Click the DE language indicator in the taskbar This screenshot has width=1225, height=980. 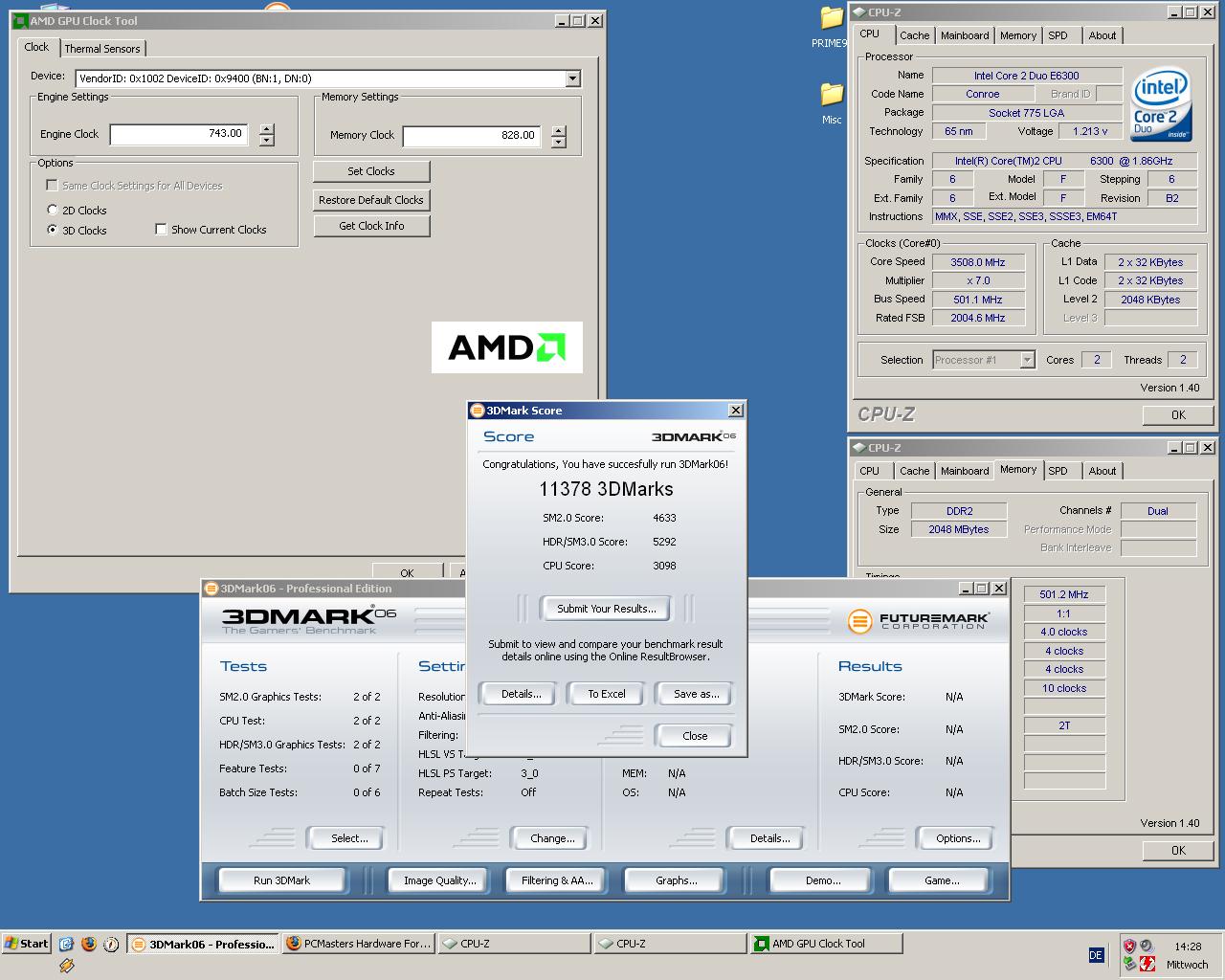point(1096,955)
